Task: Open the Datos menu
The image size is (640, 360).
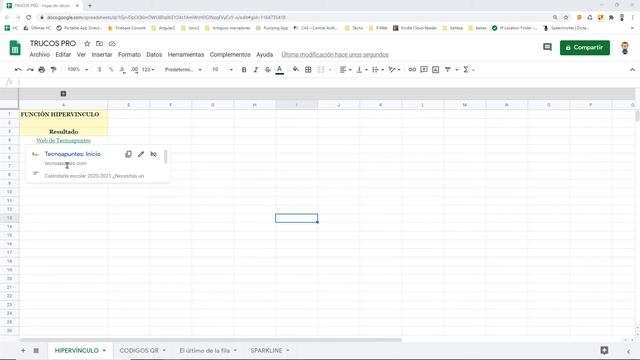Action: [154, 54]
